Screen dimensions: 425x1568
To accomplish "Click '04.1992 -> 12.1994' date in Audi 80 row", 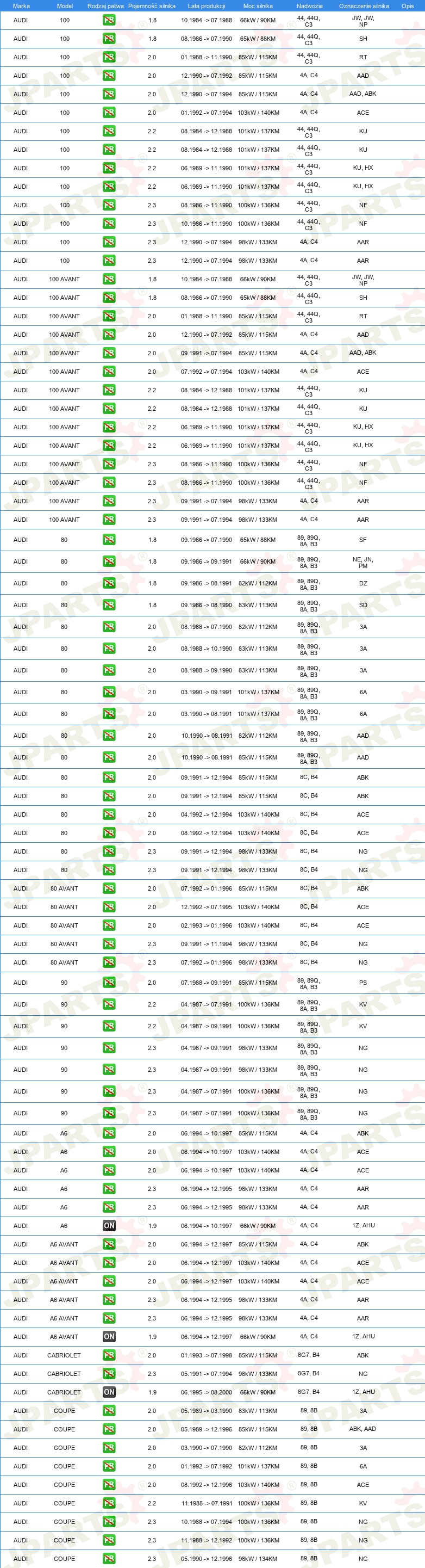I will tap(206, 815).
